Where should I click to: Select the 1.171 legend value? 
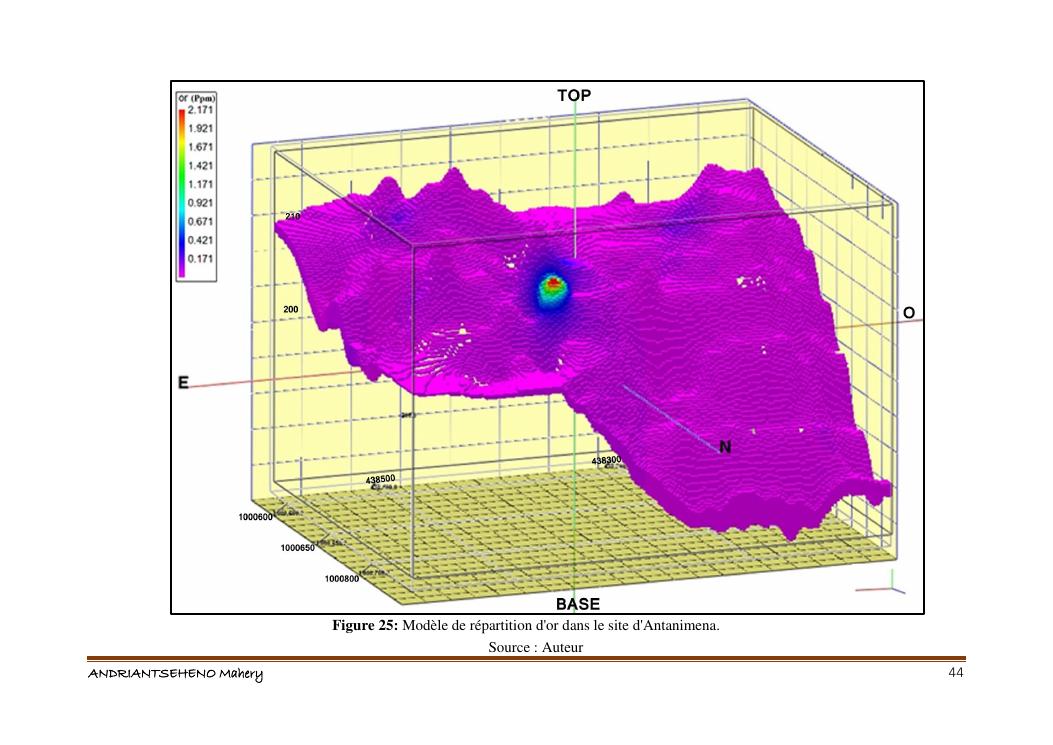pyautogui.click(x=201, y=184)
